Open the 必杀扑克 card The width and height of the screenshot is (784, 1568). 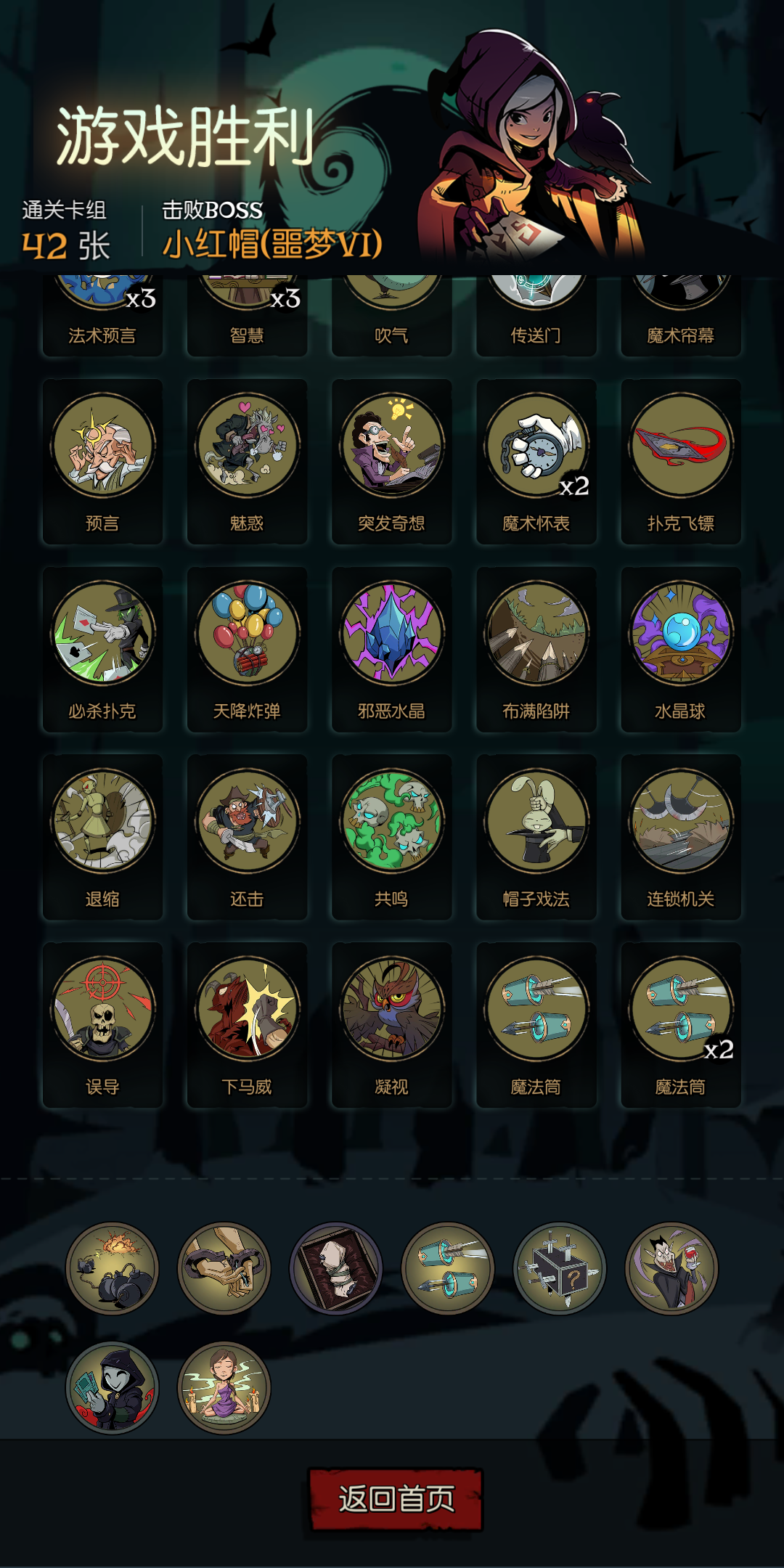tap(102, 650)
